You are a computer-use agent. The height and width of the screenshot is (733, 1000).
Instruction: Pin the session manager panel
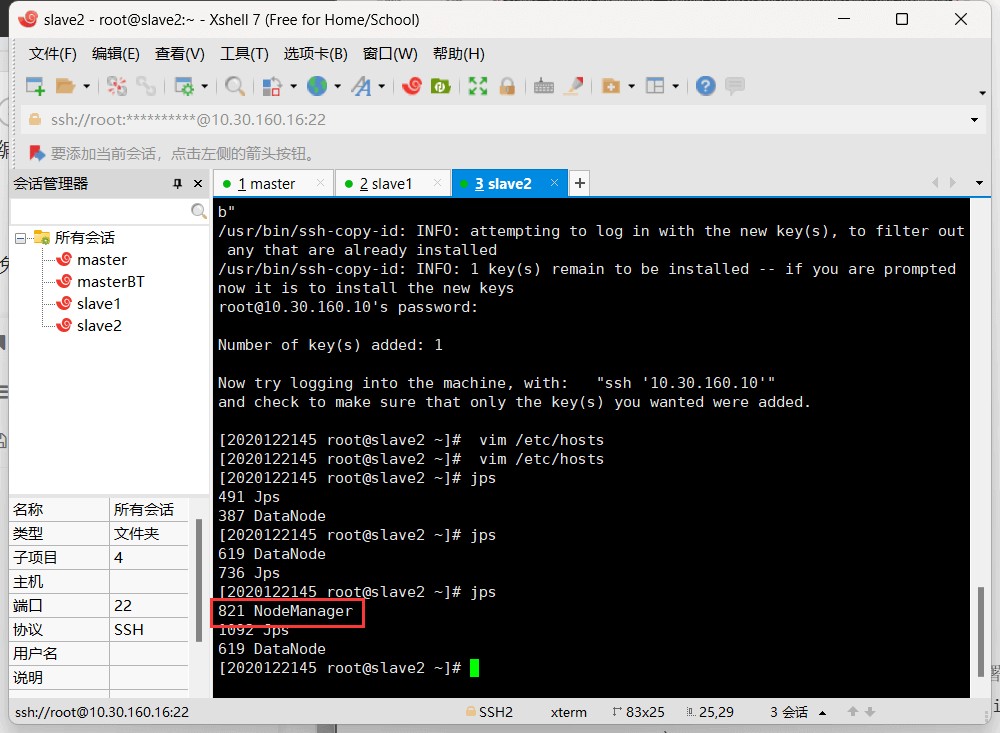click(177, 184)
